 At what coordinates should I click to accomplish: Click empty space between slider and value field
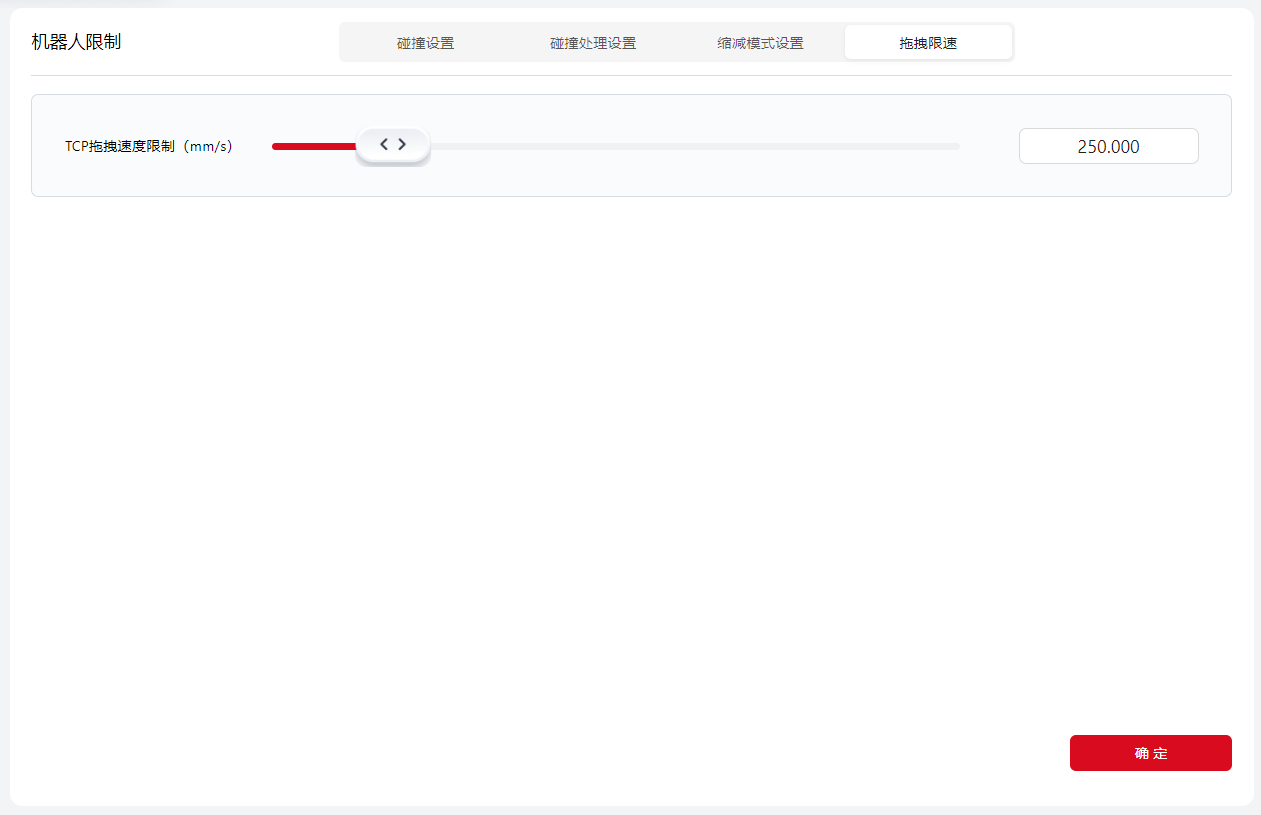(x=989, y=146)
